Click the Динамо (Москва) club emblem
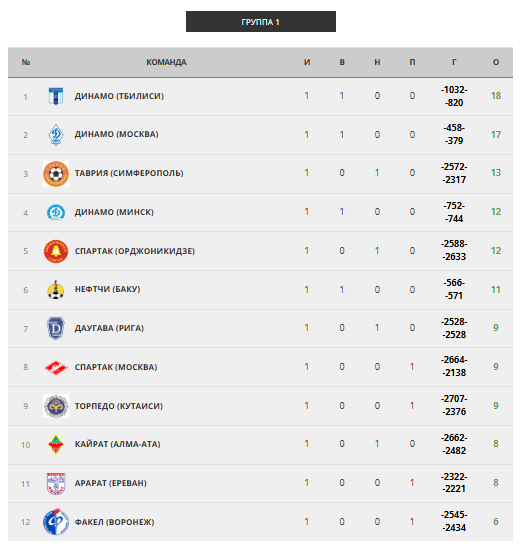The width and height of the screenshot is (522, 554). tap(56, 135)
